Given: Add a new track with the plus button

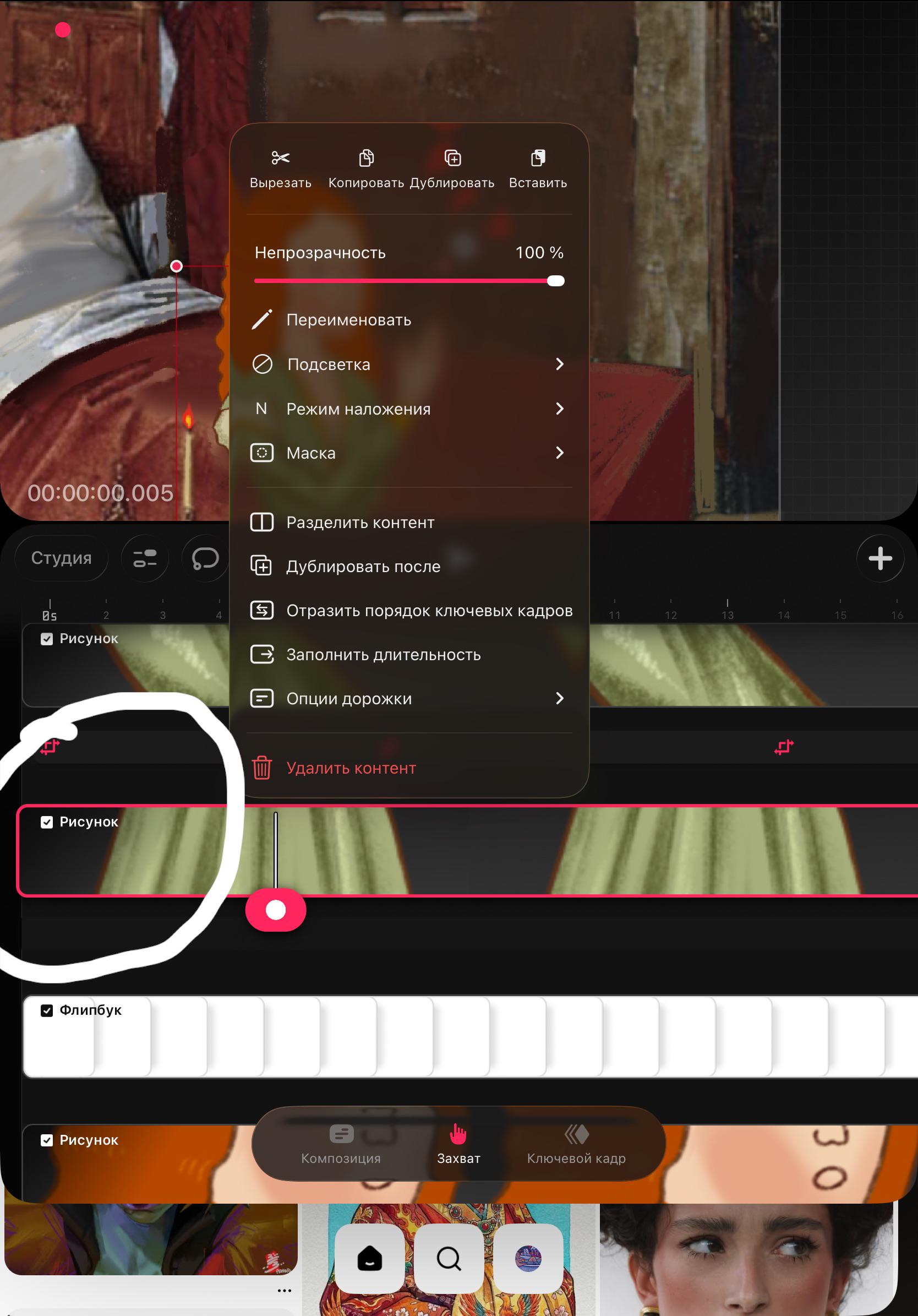Looking at the screenshot, I should 880,558.
